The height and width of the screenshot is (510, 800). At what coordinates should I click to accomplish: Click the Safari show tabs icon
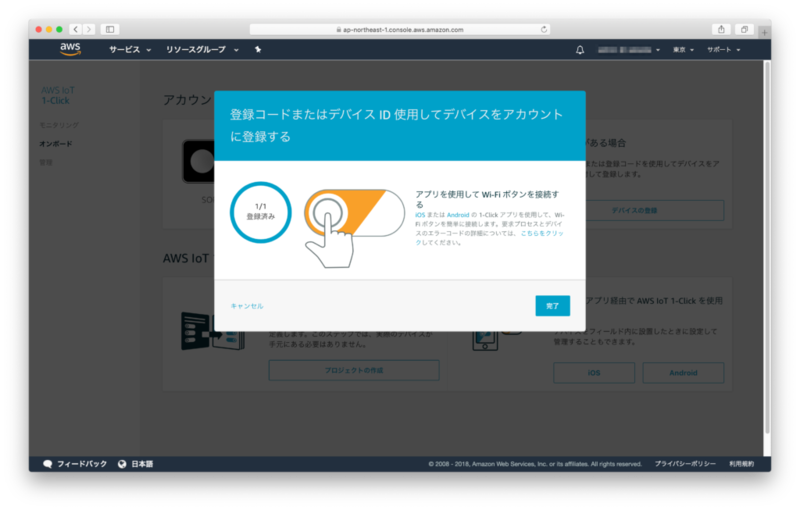[x=744, y=29]
